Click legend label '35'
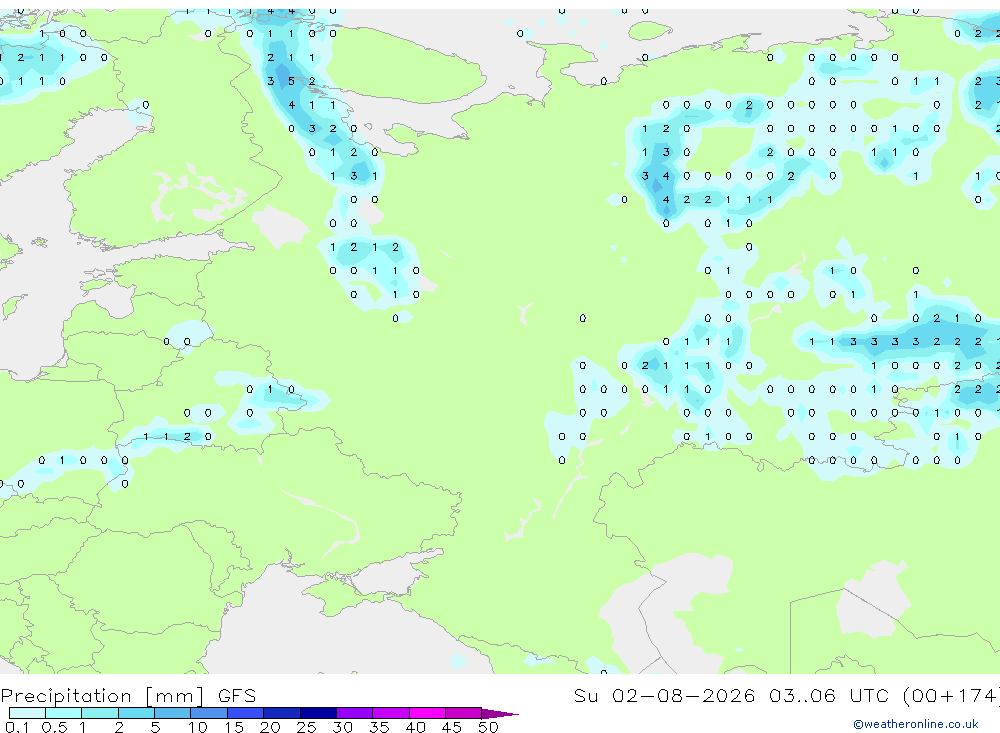The height and width of the screenshot is (733, 1000). (x=379, y=727)
